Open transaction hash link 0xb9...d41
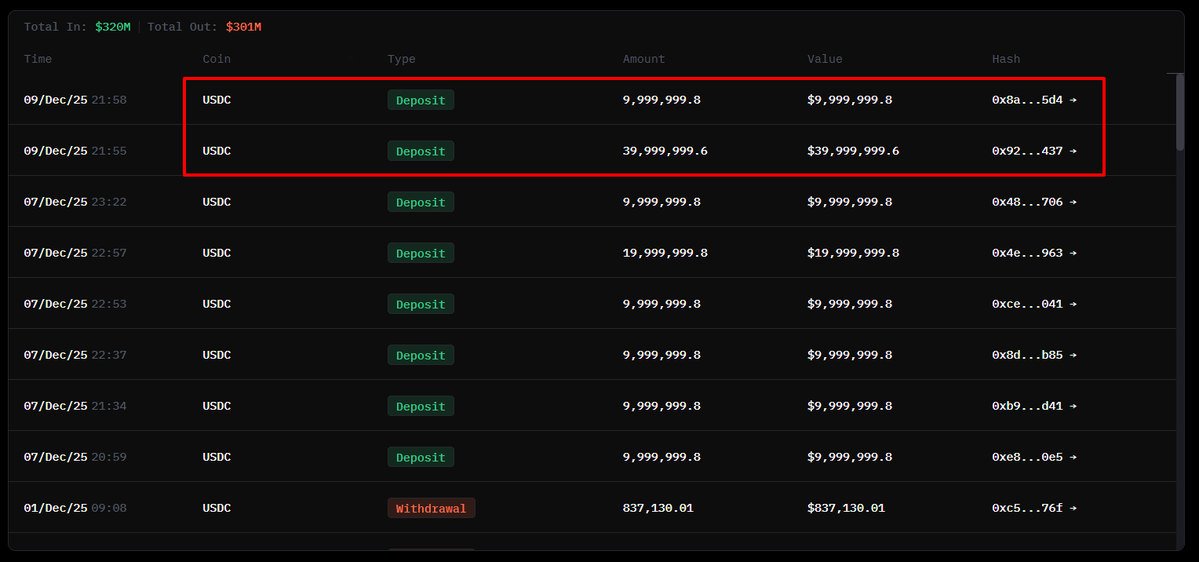 [1034, 406]
